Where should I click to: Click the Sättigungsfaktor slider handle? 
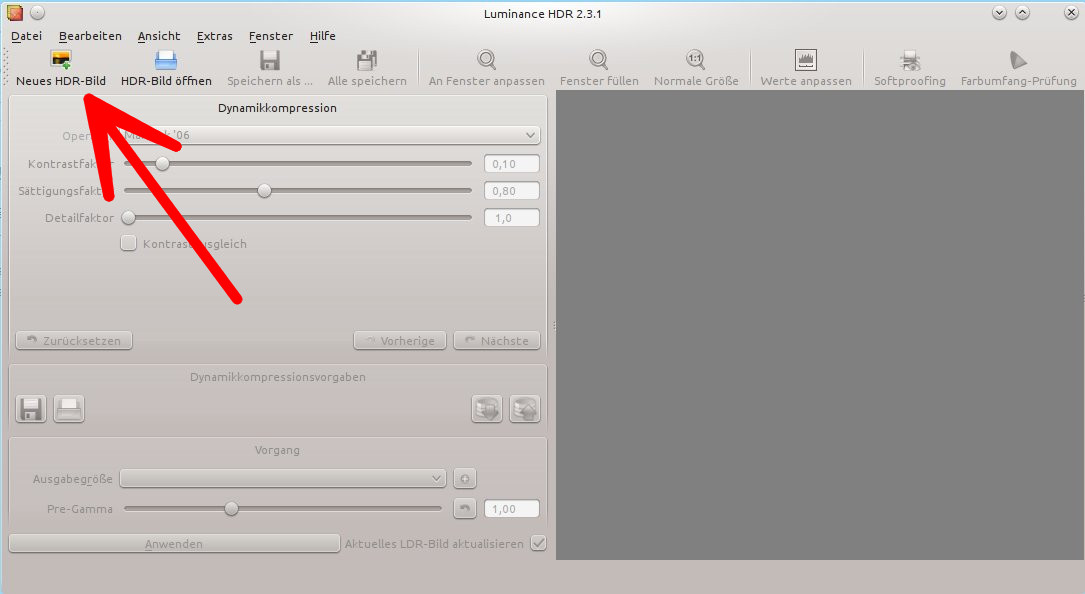(x=264, y=191)
